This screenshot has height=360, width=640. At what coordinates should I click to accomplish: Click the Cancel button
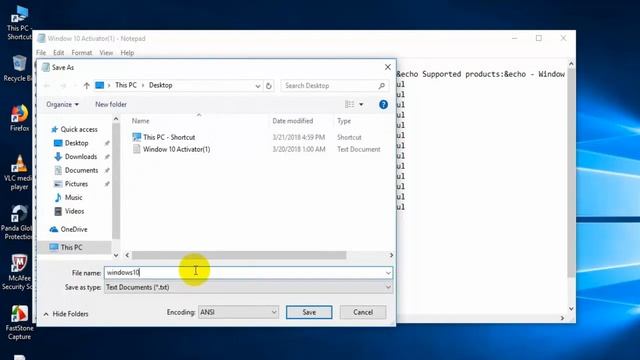[363, 312]
